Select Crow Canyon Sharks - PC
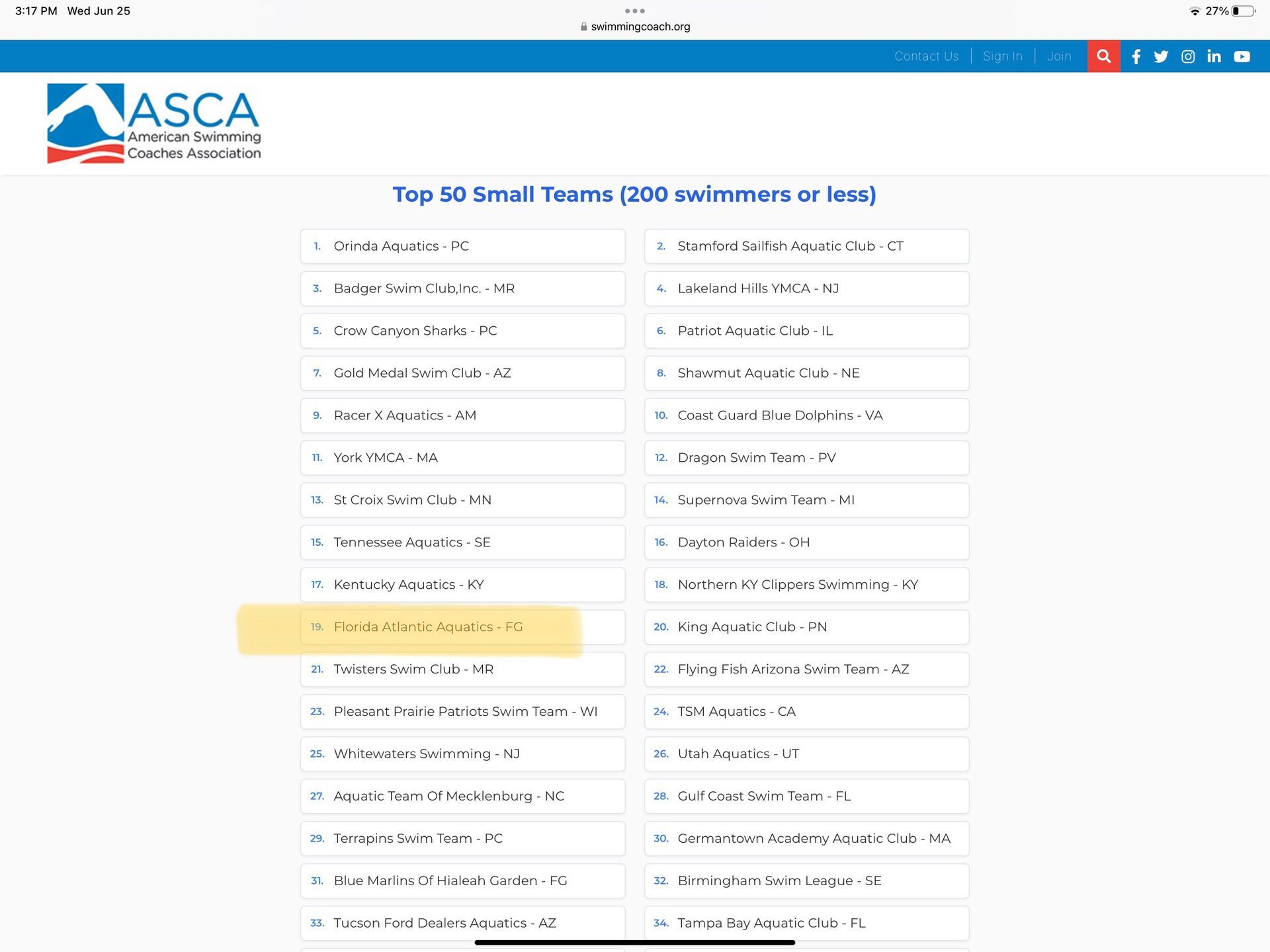The image size is (1270, 952). 462,331
